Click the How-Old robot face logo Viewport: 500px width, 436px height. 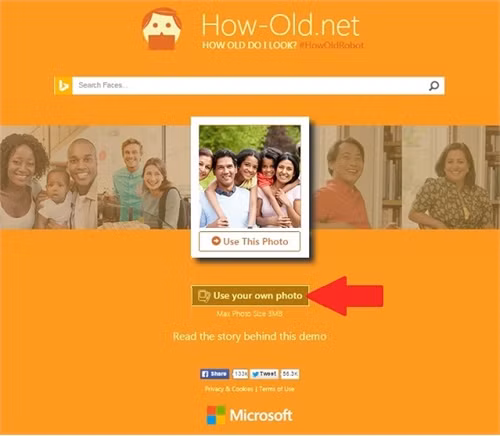(x=162, y=29)
